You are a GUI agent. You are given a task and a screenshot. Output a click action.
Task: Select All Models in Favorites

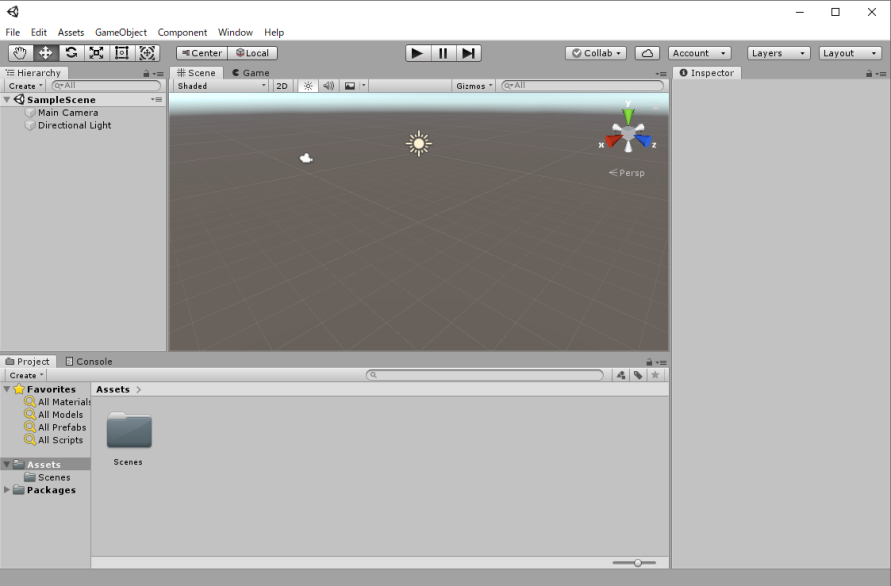coord(54,414)
